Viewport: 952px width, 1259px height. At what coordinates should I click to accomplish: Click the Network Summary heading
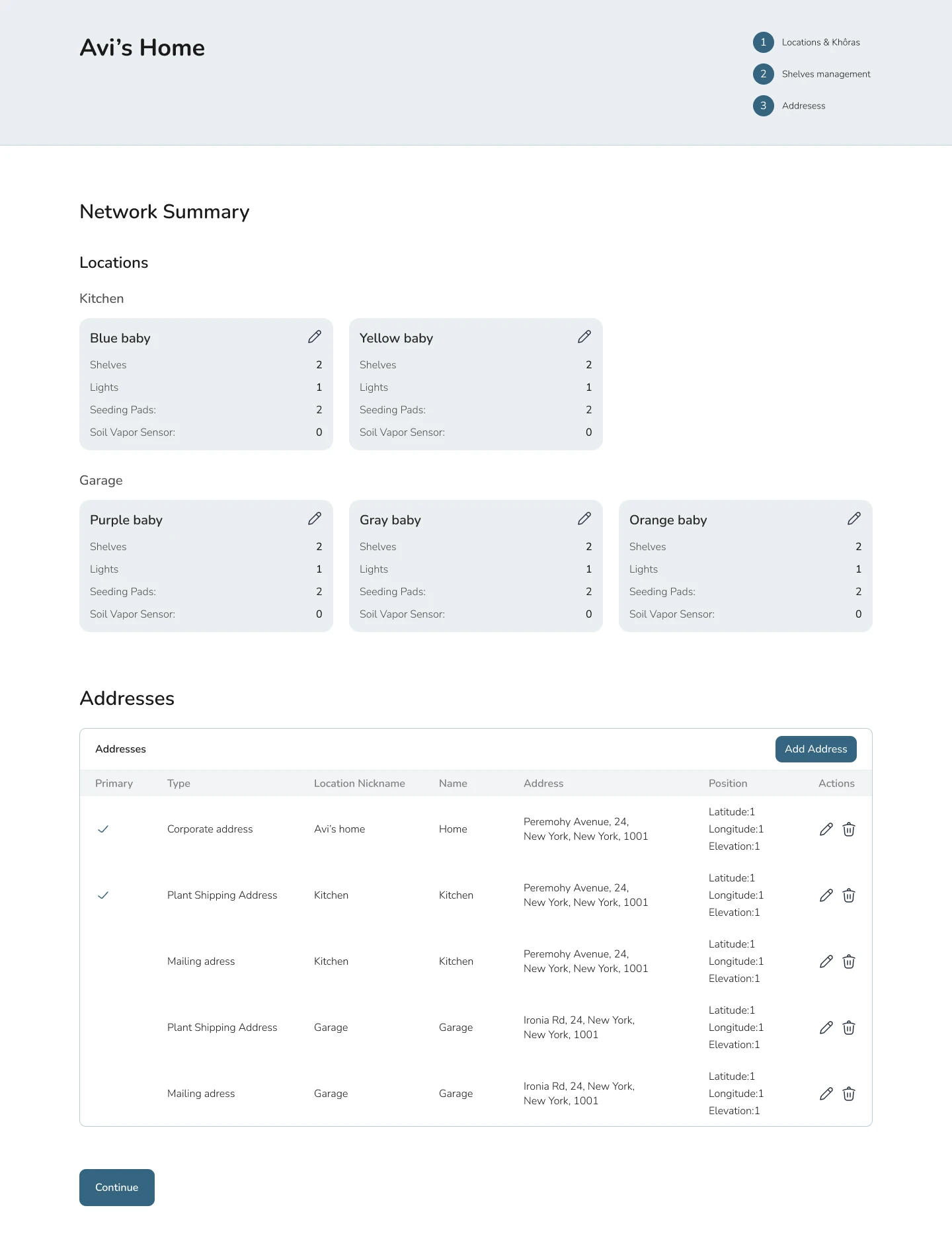point(165,212)
